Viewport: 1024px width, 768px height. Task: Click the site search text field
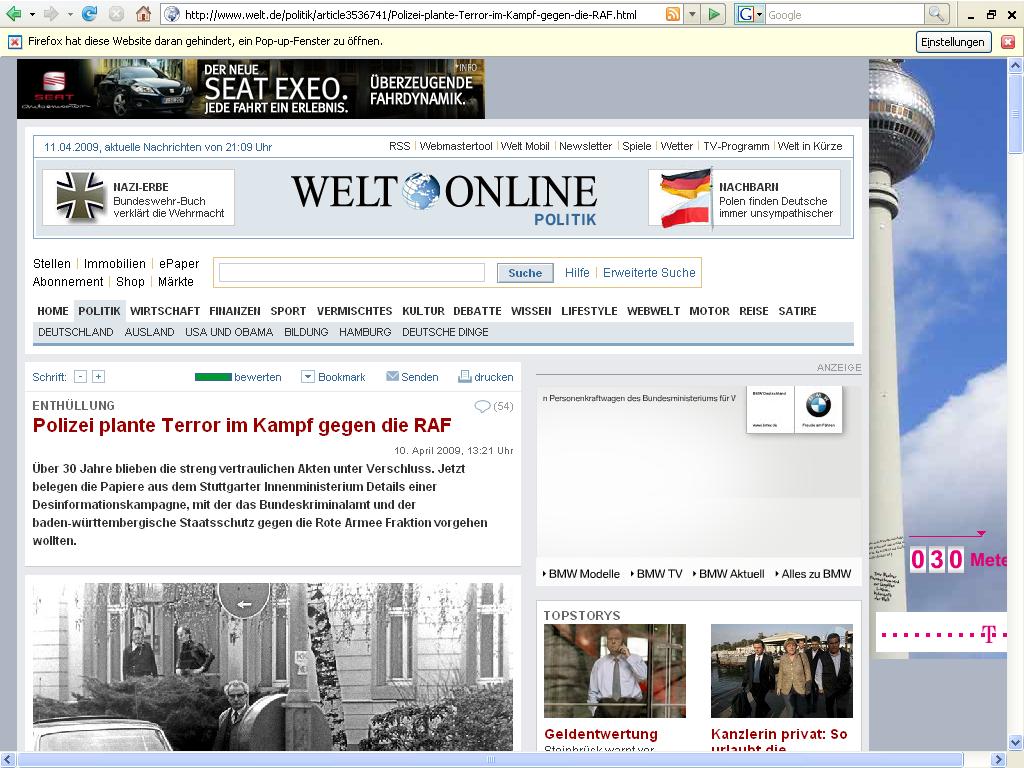(x=352, y=273)
